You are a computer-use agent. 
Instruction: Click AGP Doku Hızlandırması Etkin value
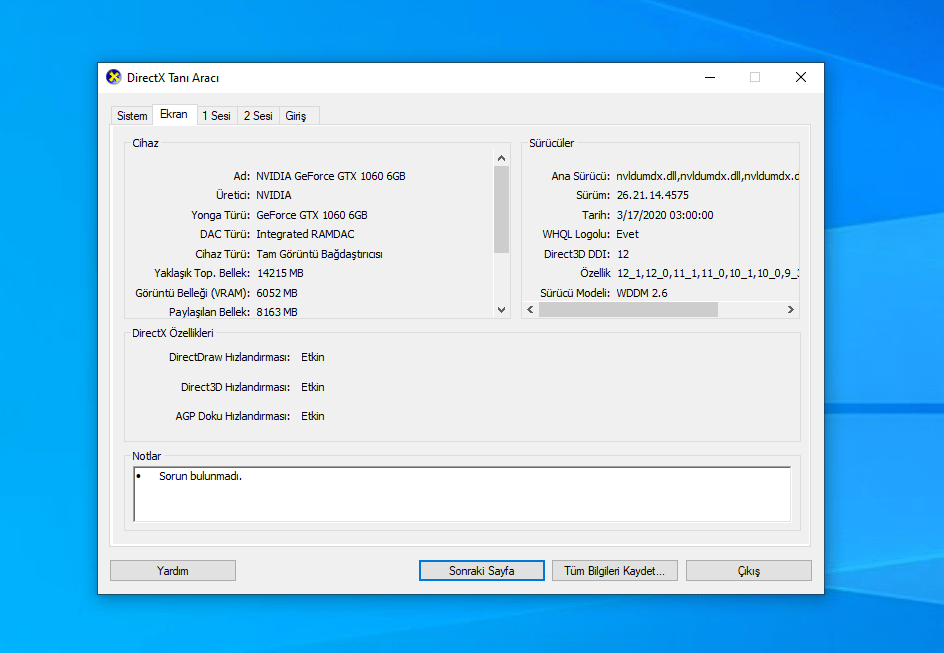pyautogui.click(x=312, y=416)
